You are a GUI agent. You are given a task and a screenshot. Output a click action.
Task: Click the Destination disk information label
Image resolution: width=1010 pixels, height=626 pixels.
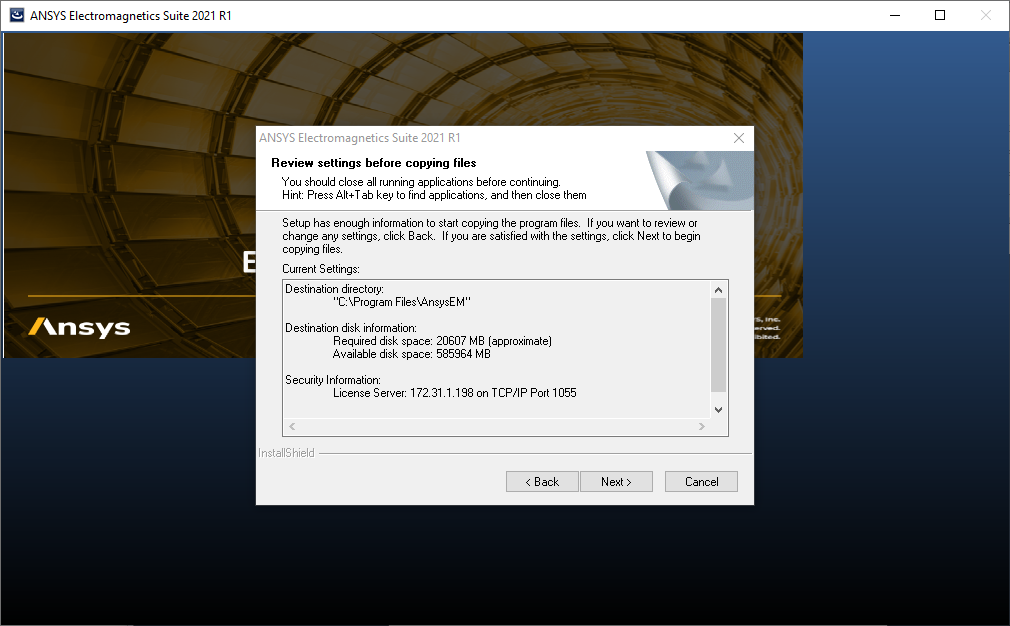(351, 328)
